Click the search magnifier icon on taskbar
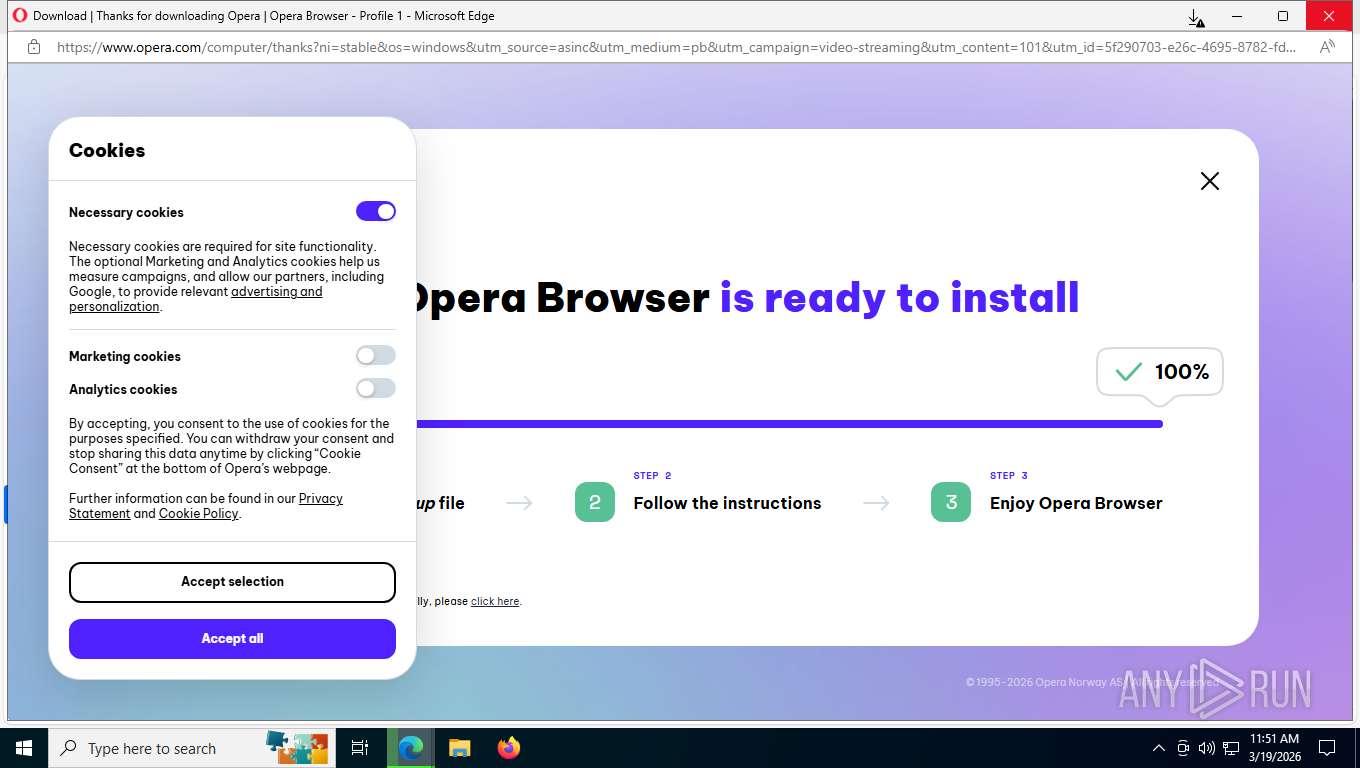The image size is (1360, 768). click(69, 748)
